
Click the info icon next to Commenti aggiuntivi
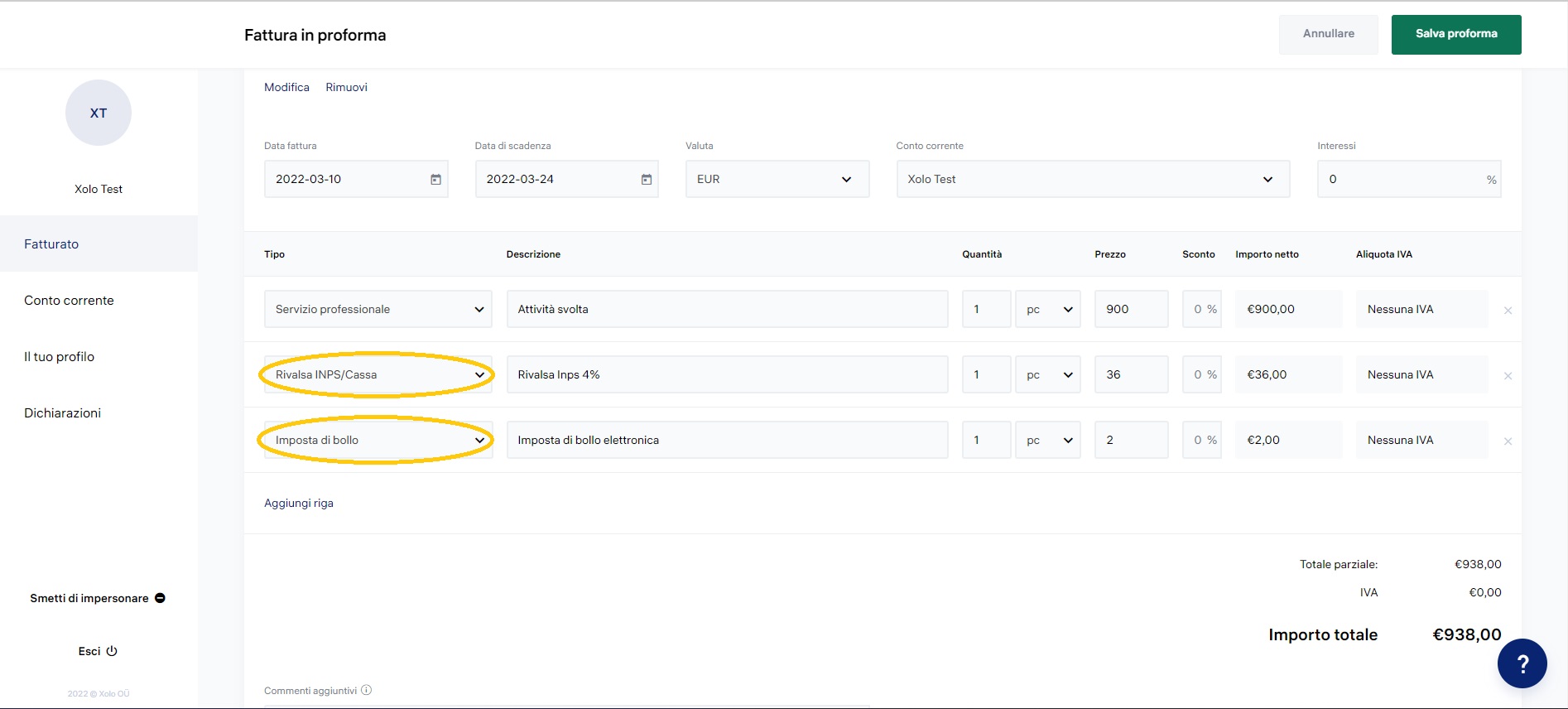[366, 690]
